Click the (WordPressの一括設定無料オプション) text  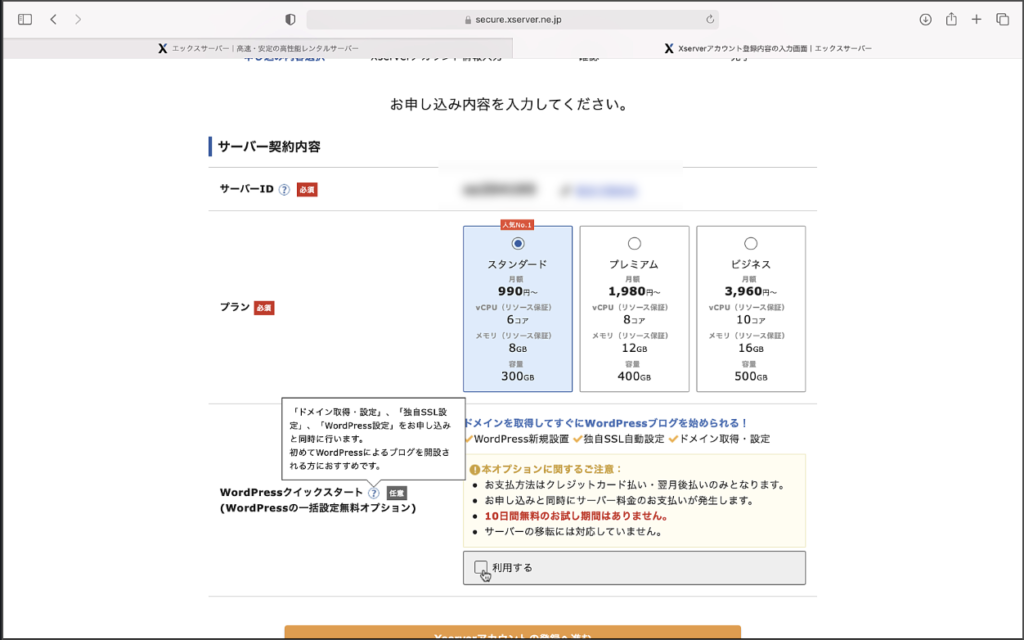click(318, 508)
